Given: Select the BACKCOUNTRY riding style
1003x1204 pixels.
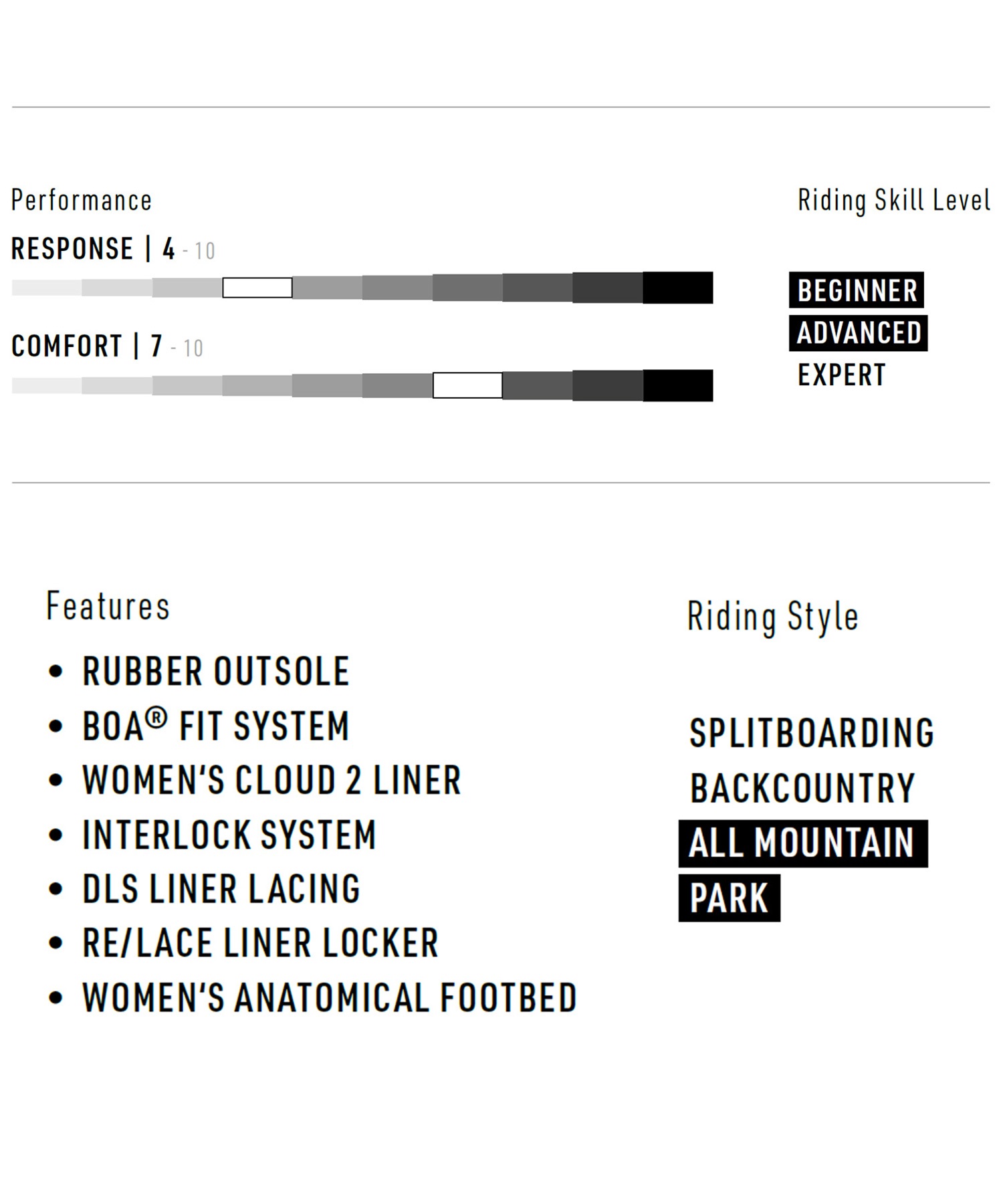Looking at the screenshot, I should [x=802, y=789].
